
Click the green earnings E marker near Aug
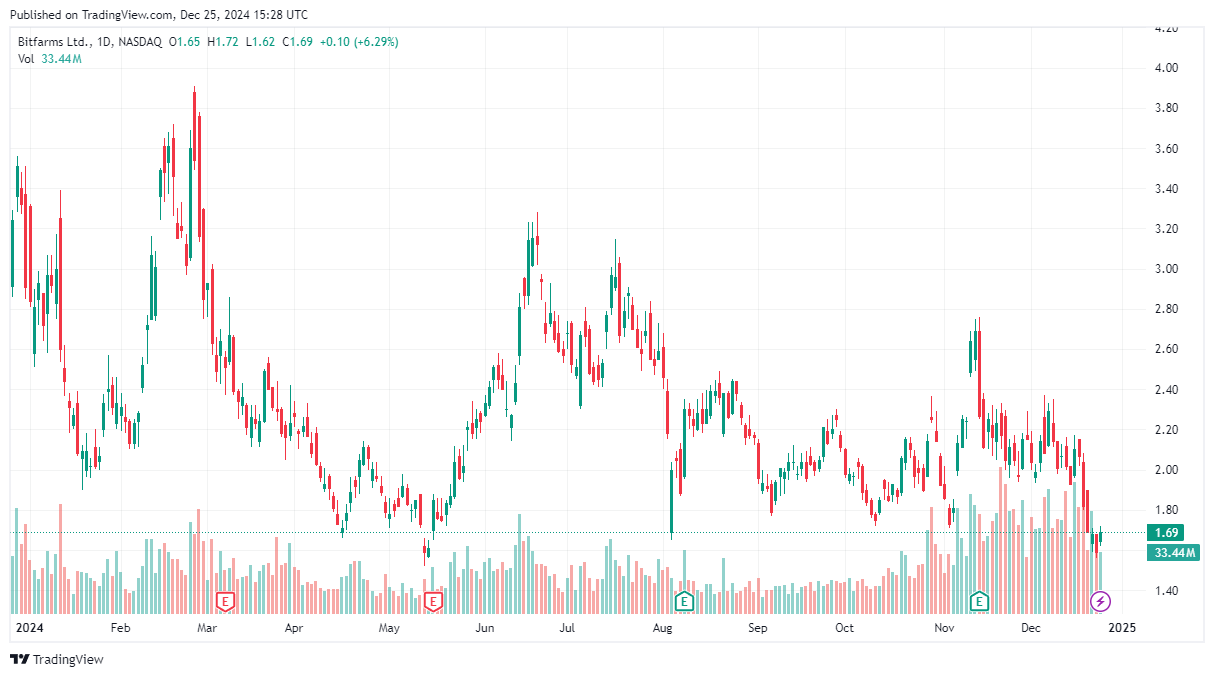pos(685,601)
